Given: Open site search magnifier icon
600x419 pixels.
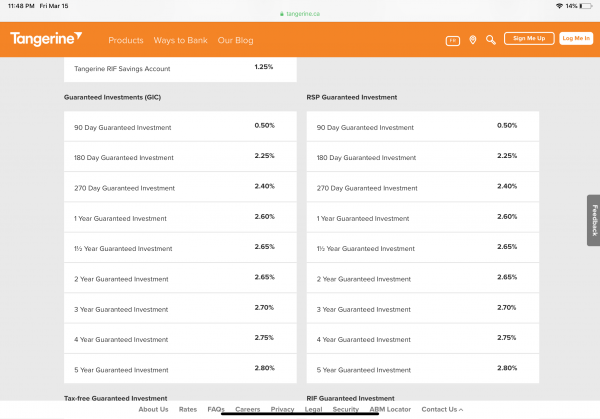Looking at the screenshot, I should coord(490,40).
